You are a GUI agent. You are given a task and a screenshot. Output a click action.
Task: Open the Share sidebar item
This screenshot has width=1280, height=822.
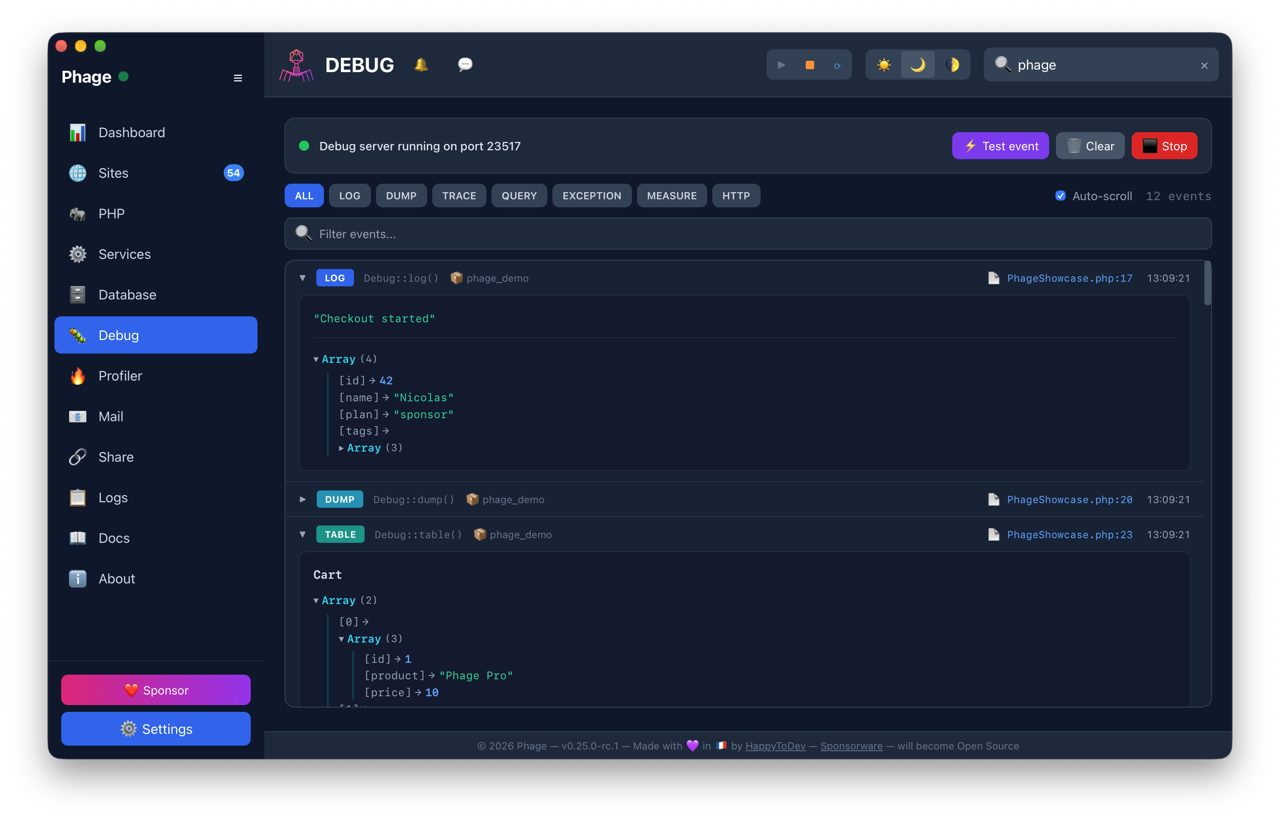[156, 457]
